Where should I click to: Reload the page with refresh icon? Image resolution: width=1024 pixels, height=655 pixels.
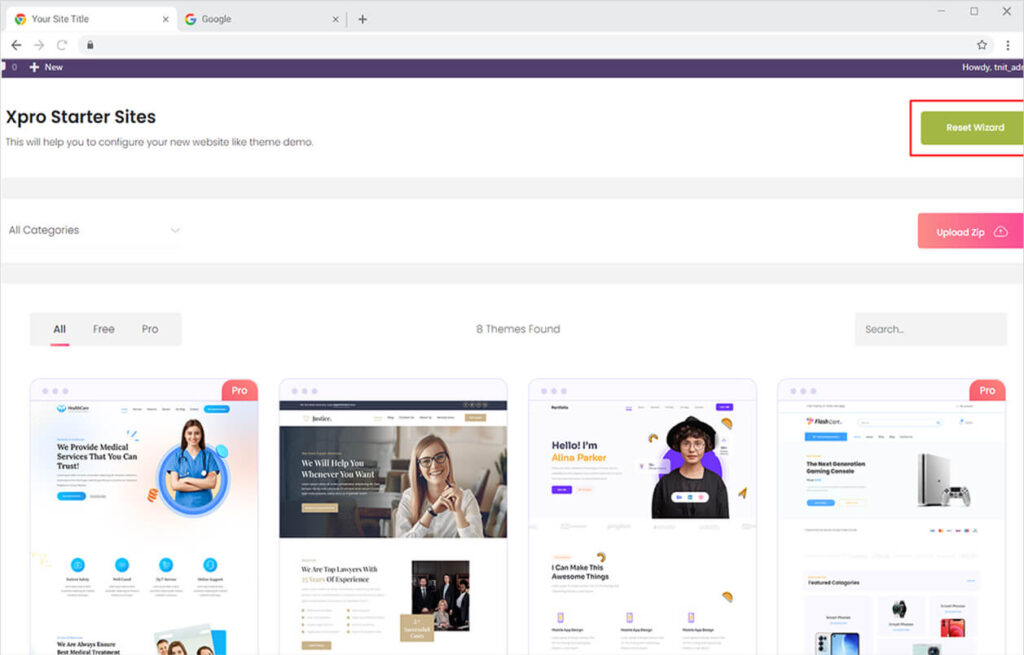[x=62, y=45]
